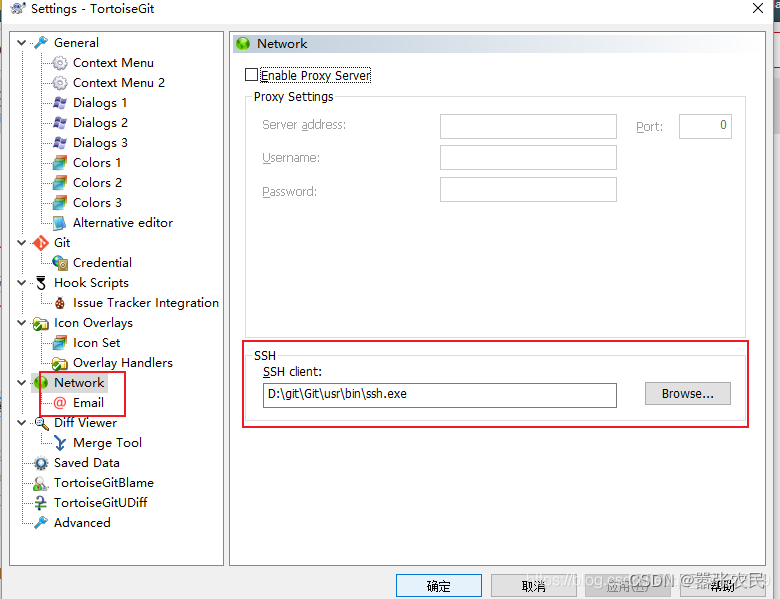Viewport: 780px width, 599px height.
Task: Confirm with the 确定 button
Action: (439, 586)
